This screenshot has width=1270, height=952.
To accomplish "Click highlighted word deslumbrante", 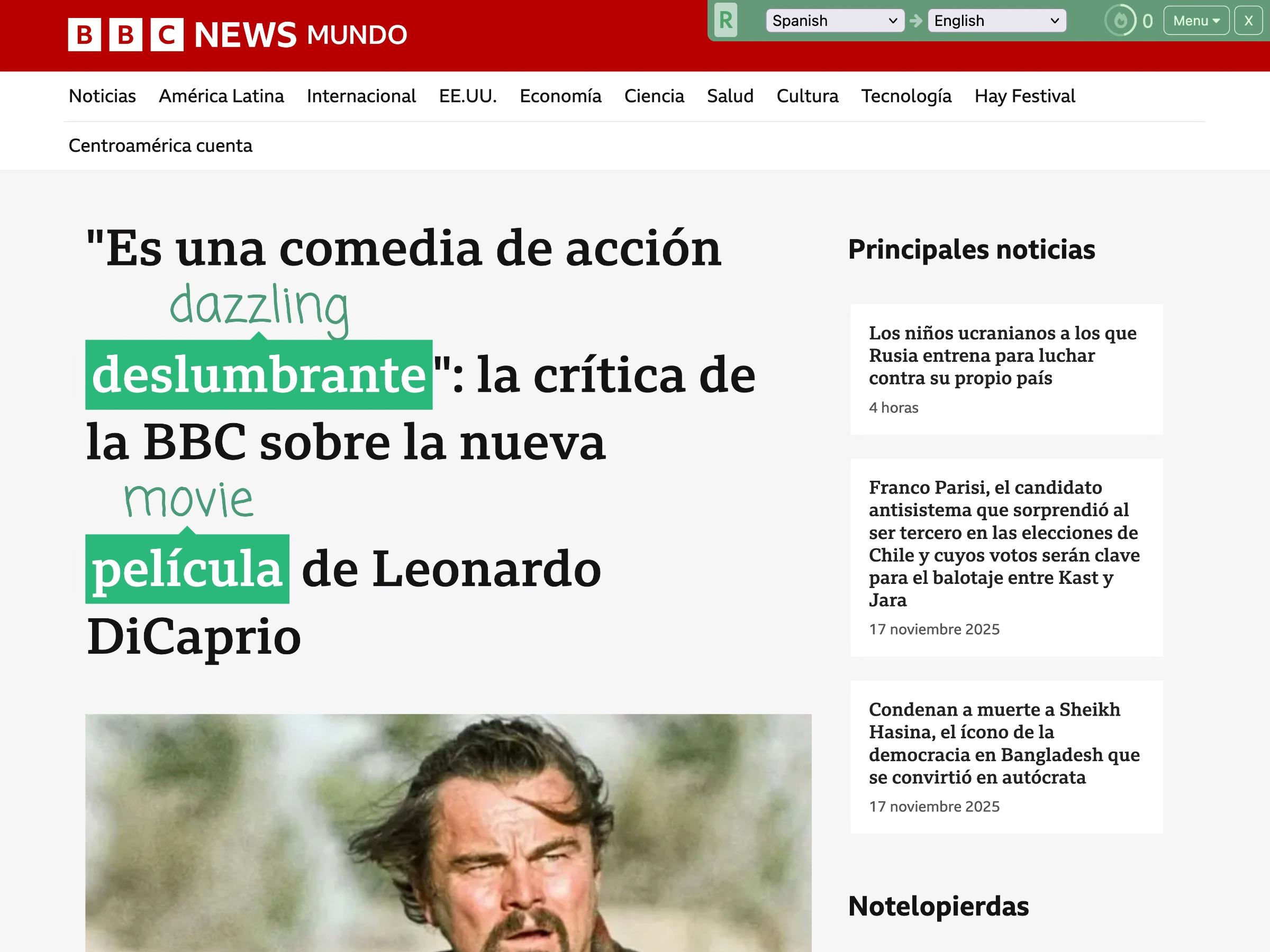I will [x=258, y=374].
